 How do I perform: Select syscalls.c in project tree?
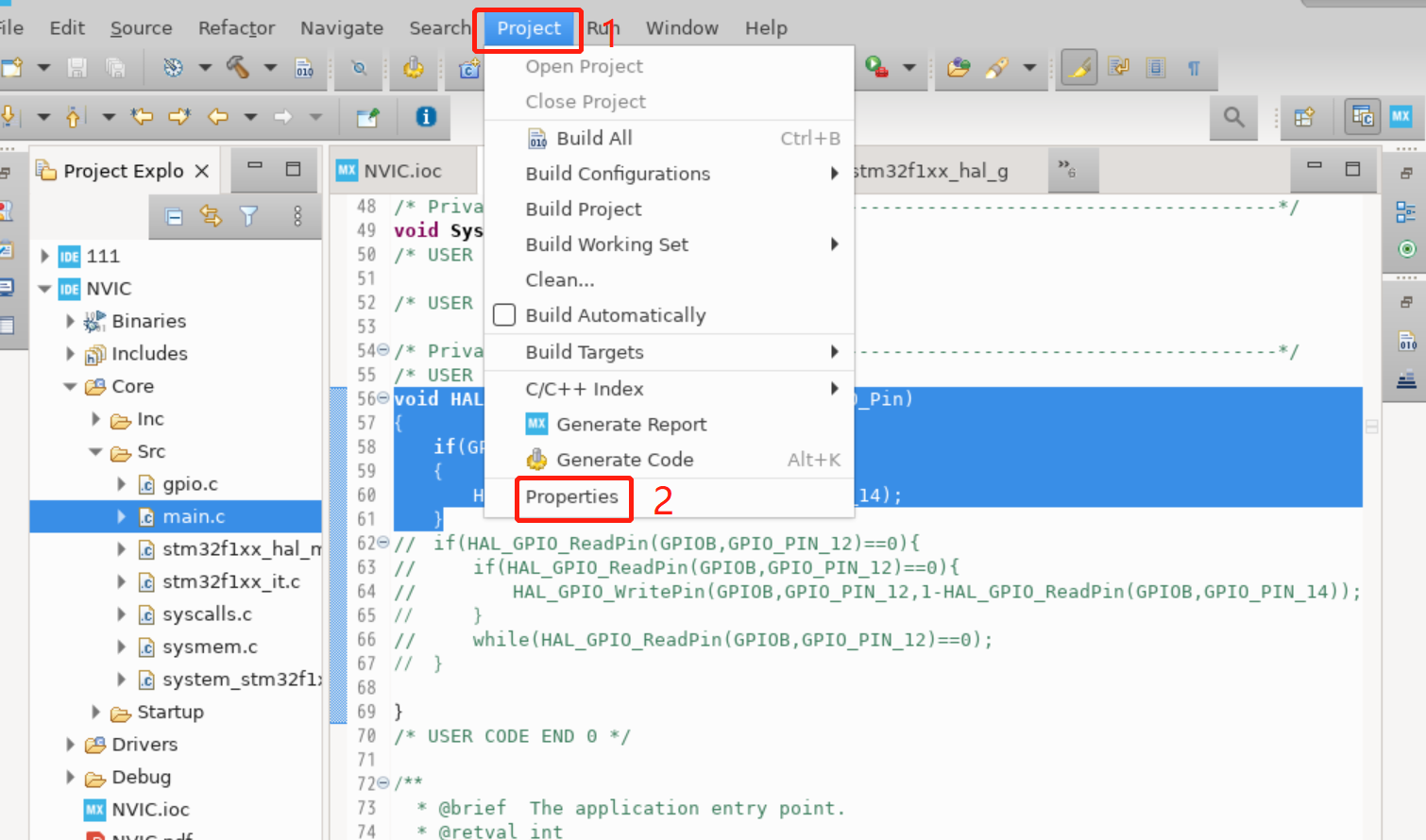coord(207,614)
